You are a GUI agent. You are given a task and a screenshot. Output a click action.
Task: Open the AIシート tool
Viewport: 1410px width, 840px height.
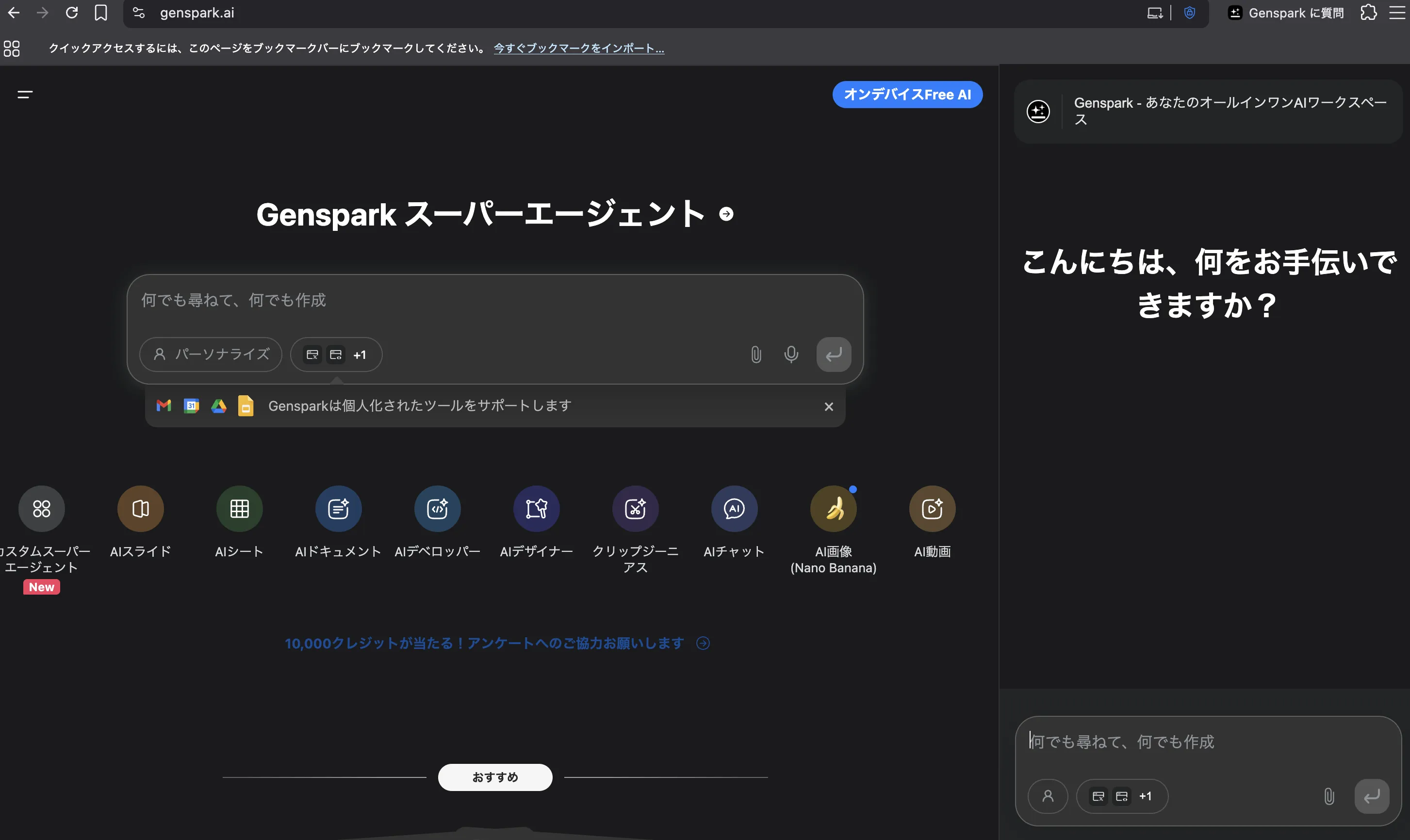(239, 508)
